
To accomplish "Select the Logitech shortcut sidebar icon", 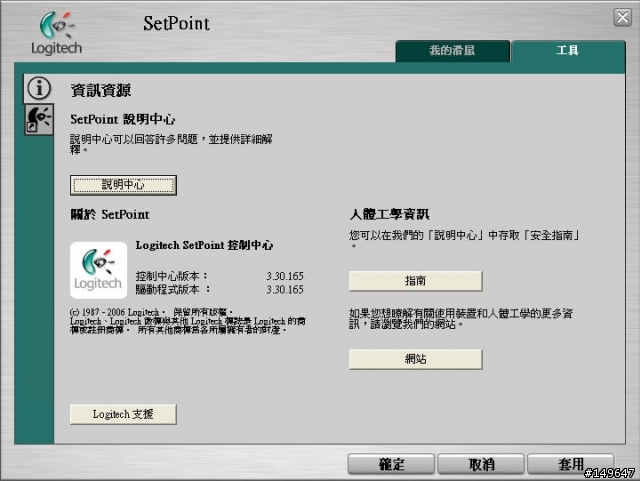I will 39,119.
